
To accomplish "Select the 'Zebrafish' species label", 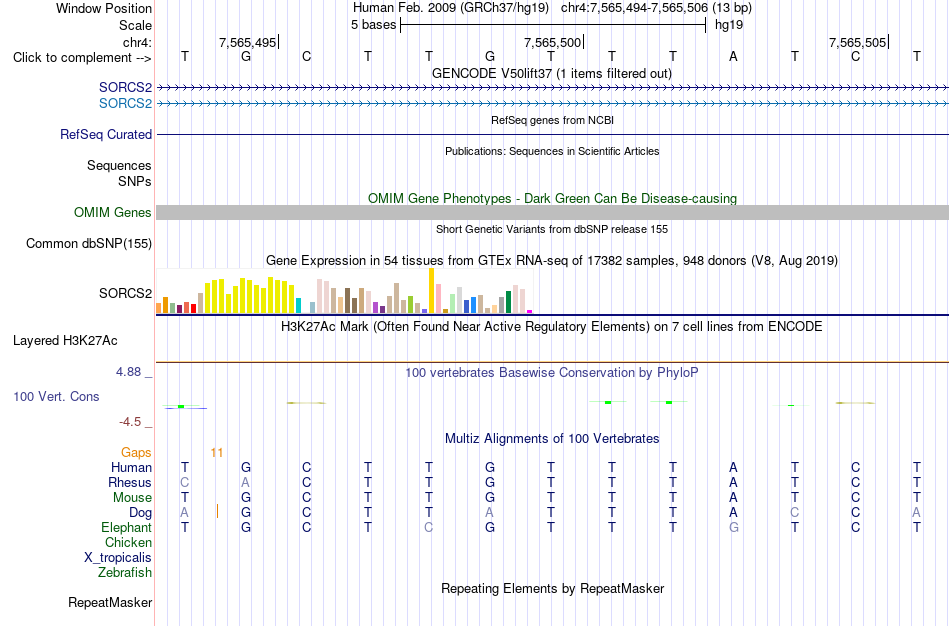I will click(x=125, y=572).
